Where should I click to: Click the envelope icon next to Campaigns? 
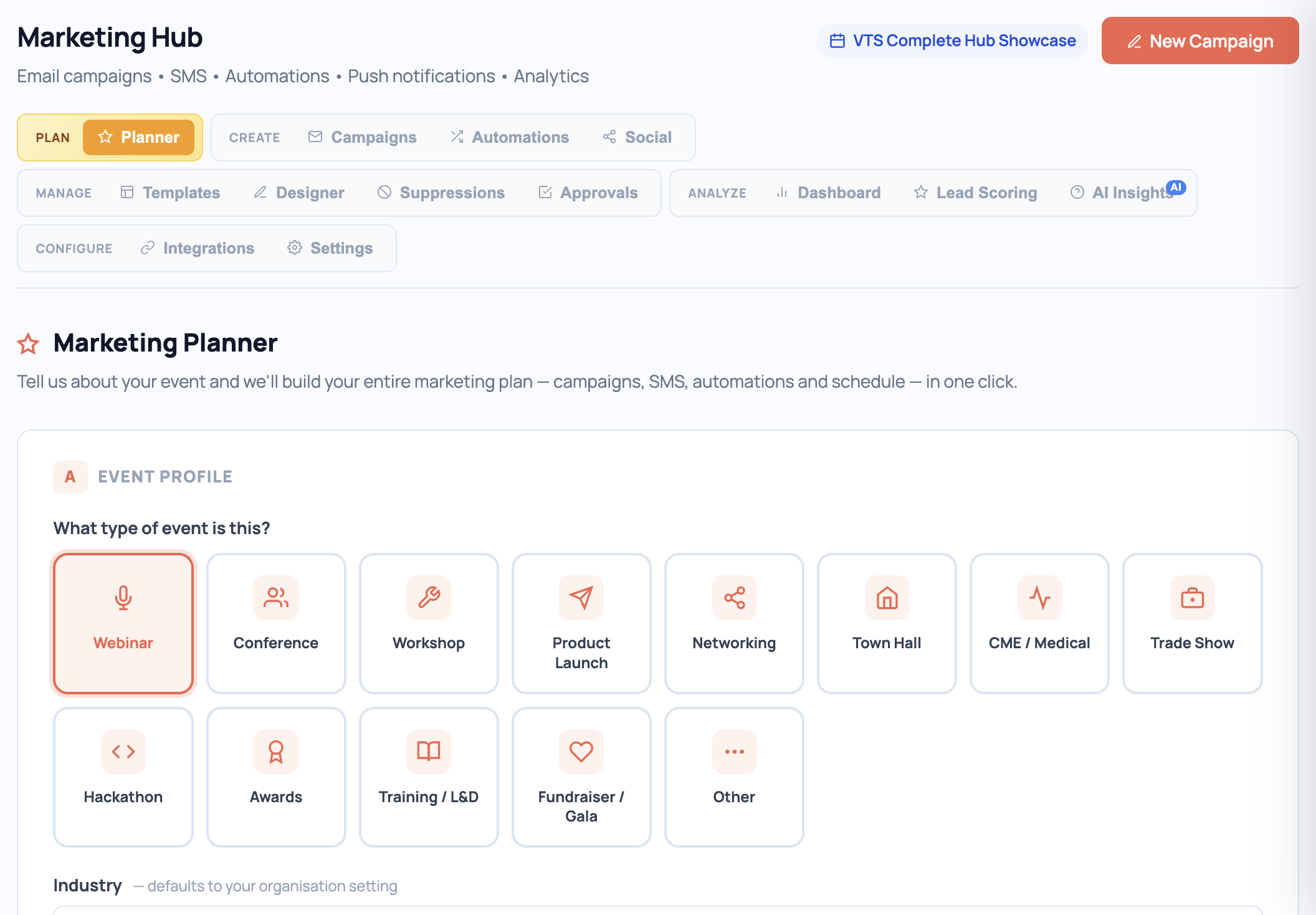click(315, 137)
